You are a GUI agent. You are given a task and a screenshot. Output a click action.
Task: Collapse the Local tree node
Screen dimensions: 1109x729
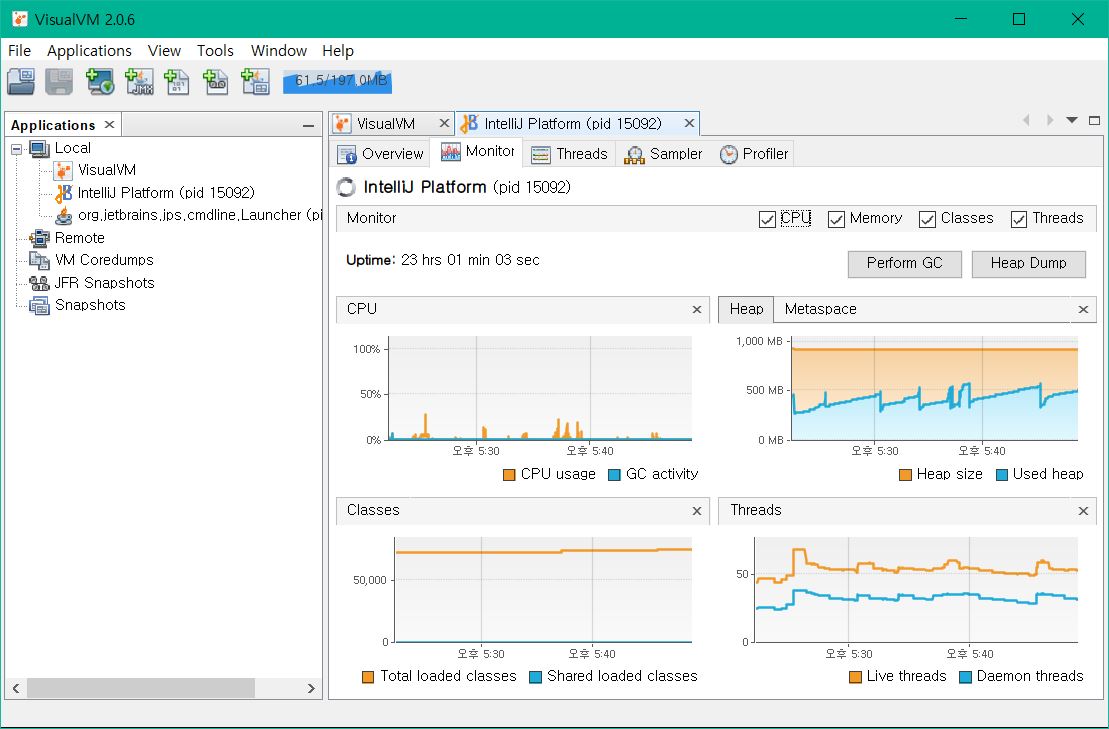pos(16,148)
